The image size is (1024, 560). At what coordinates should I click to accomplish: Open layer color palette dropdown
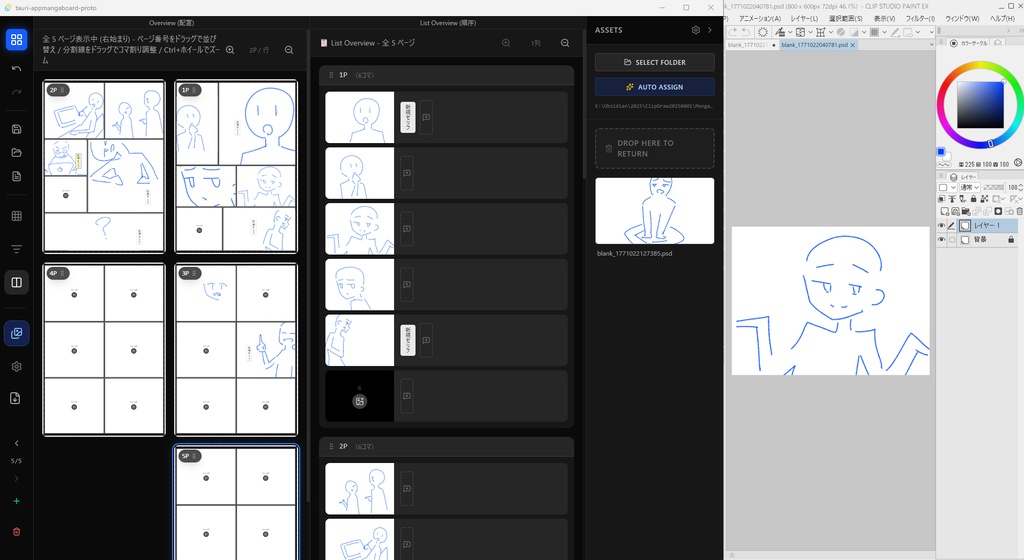947,188
